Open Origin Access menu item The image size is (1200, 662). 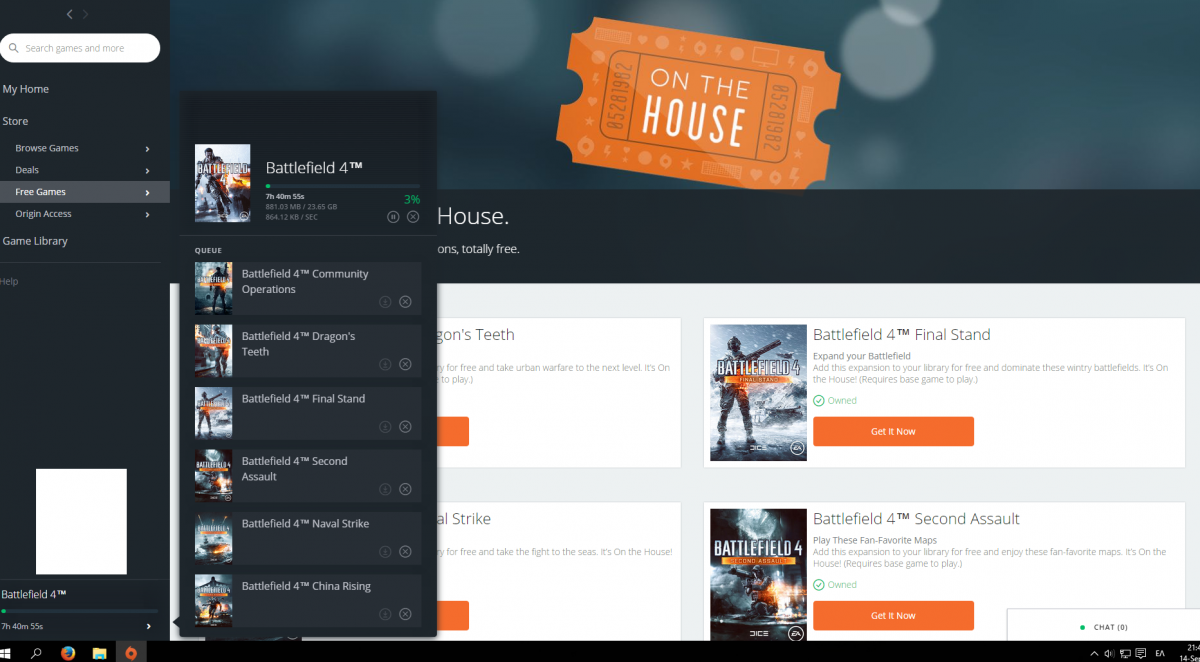(x=43, y=214)
